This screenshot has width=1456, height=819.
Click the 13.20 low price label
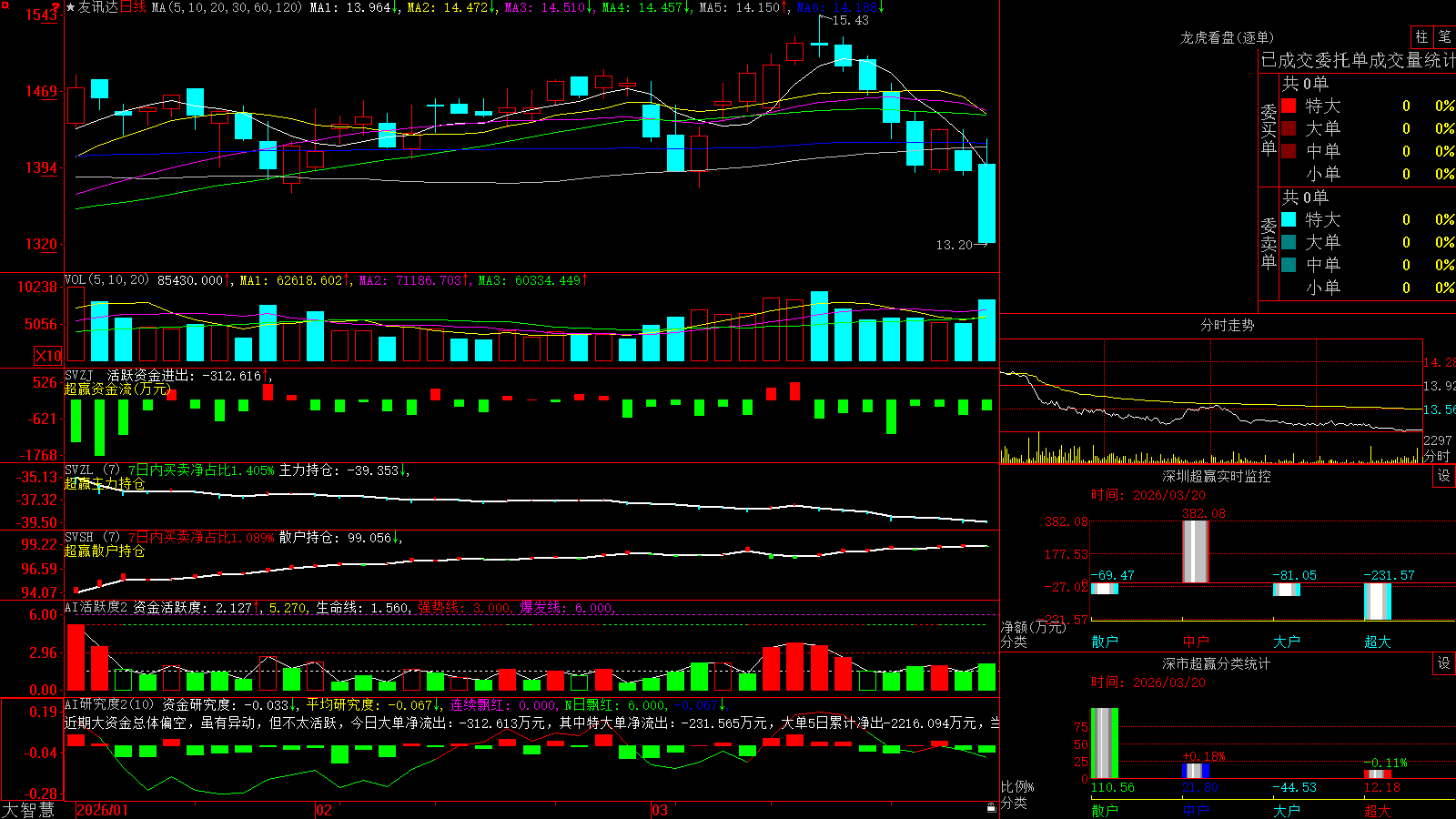954,245
